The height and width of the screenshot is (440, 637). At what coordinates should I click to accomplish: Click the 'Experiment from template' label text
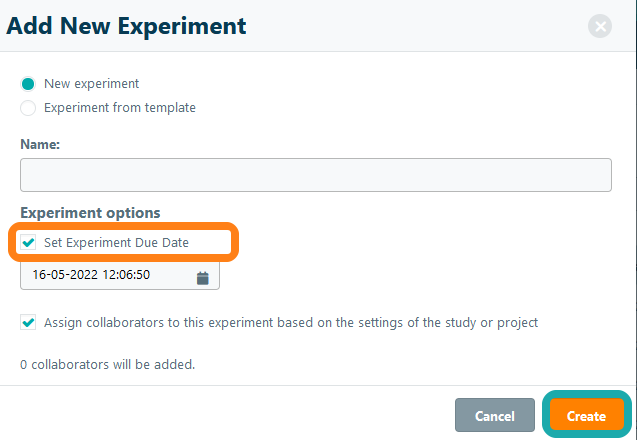pos(119,108)
